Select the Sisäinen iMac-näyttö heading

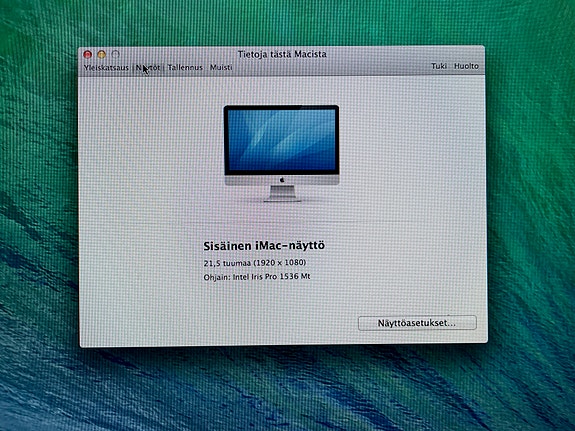(264, 246)
